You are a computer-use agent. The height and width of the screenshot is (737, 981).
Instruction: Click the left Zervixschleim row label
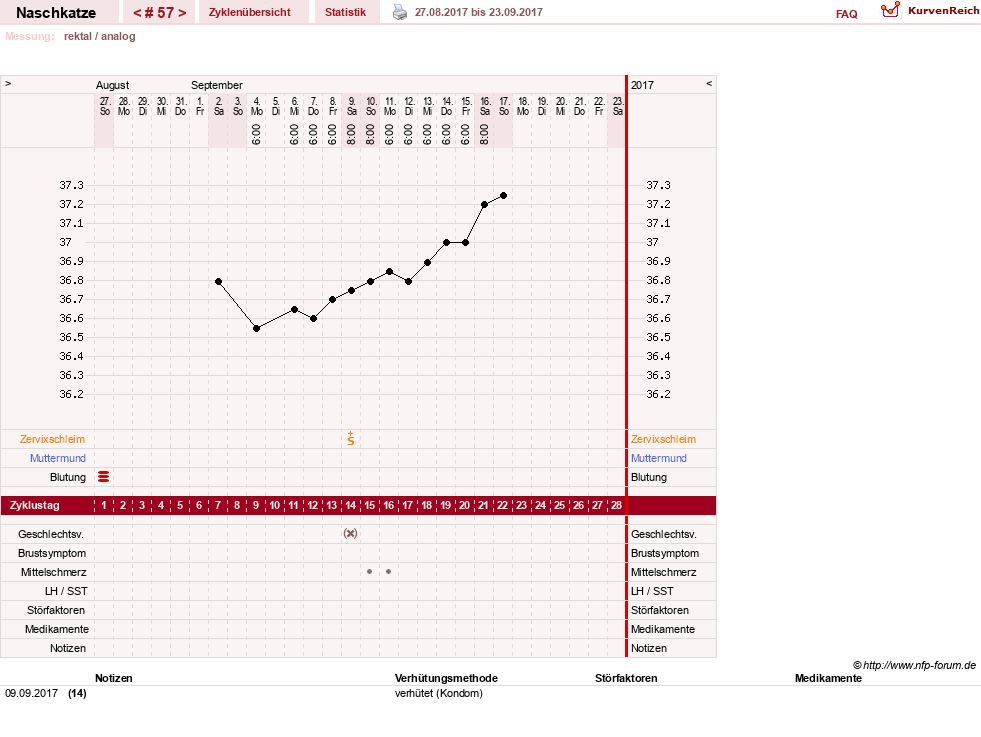(x=52, y=439)
